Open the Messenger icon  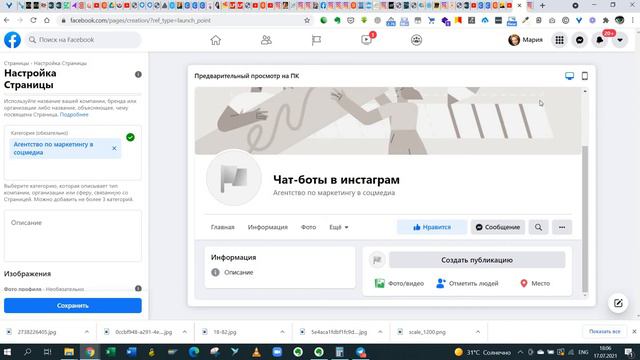580,40
